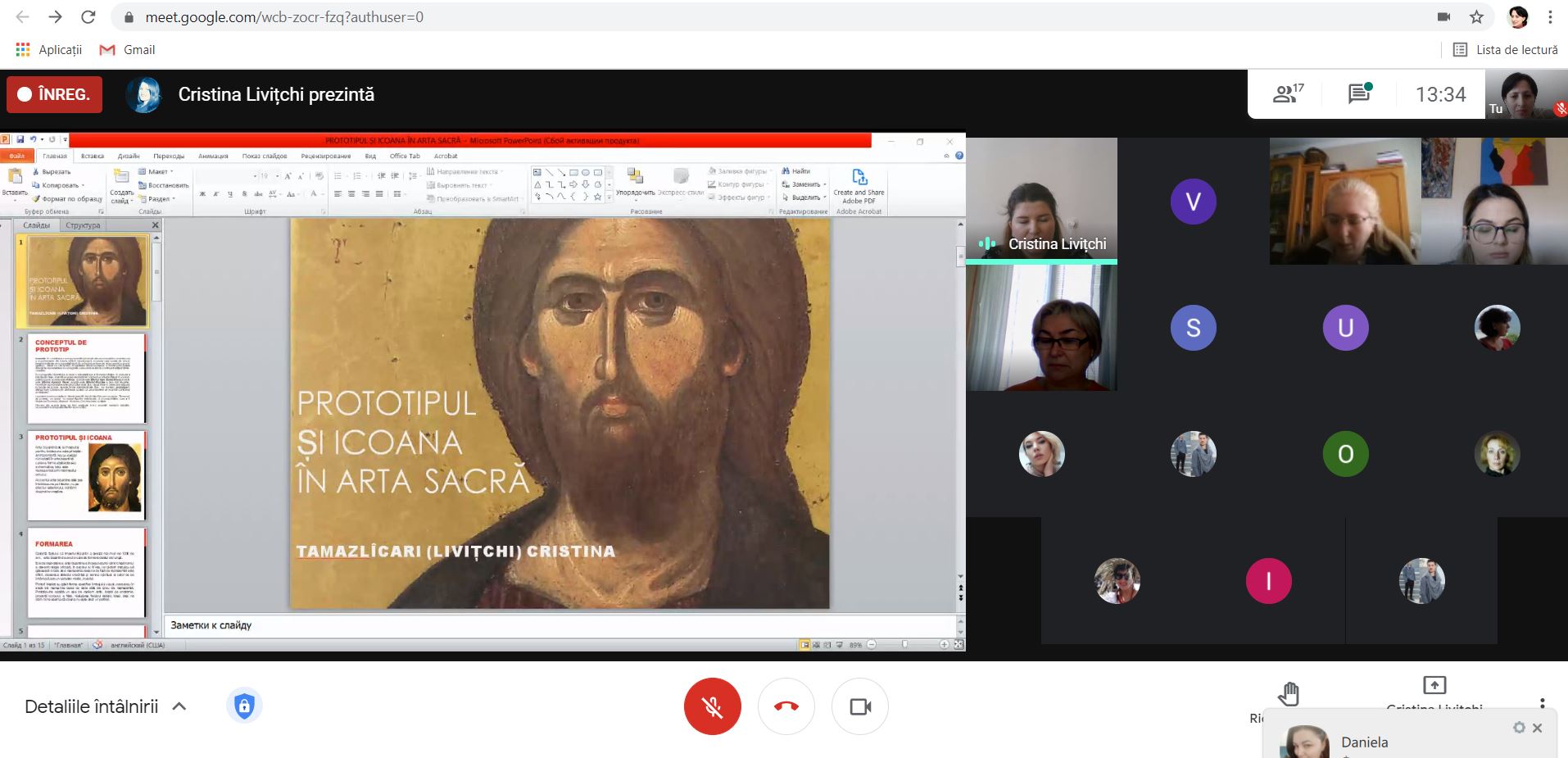The height and width of the screenshot is (758, 1568).
Task: Dismiss the Daniela notification popup
Action: point(1538,728)
